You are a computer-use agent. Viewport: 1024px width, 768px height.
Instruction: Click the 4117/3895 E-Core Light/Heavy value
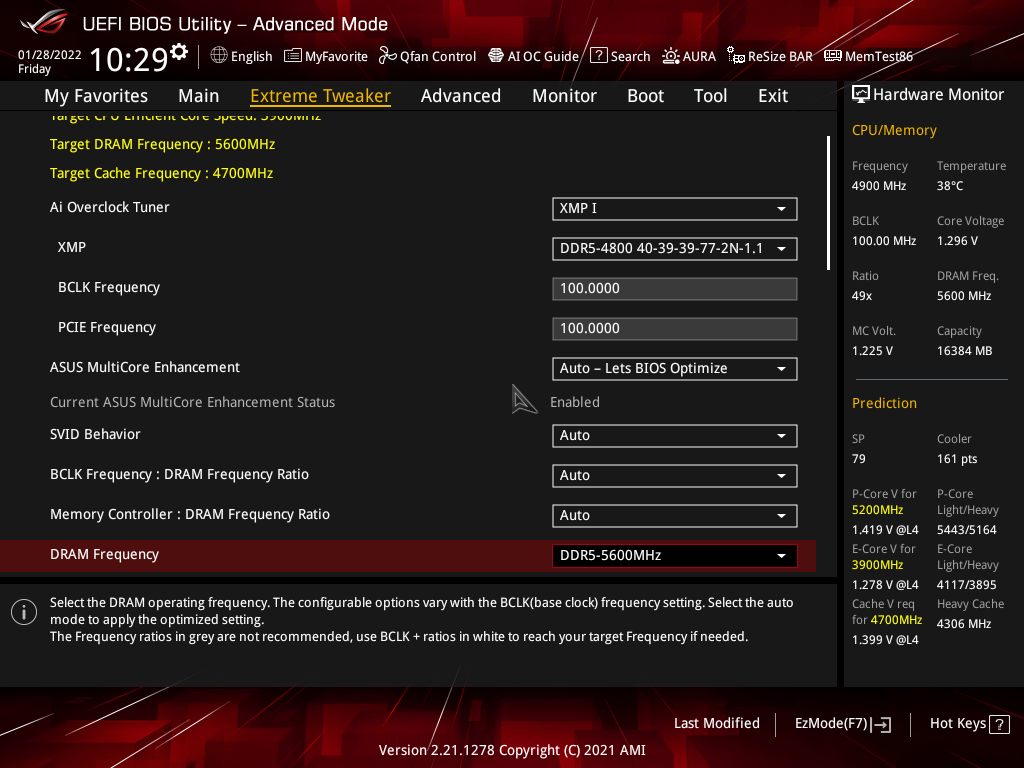click(967, 585)
